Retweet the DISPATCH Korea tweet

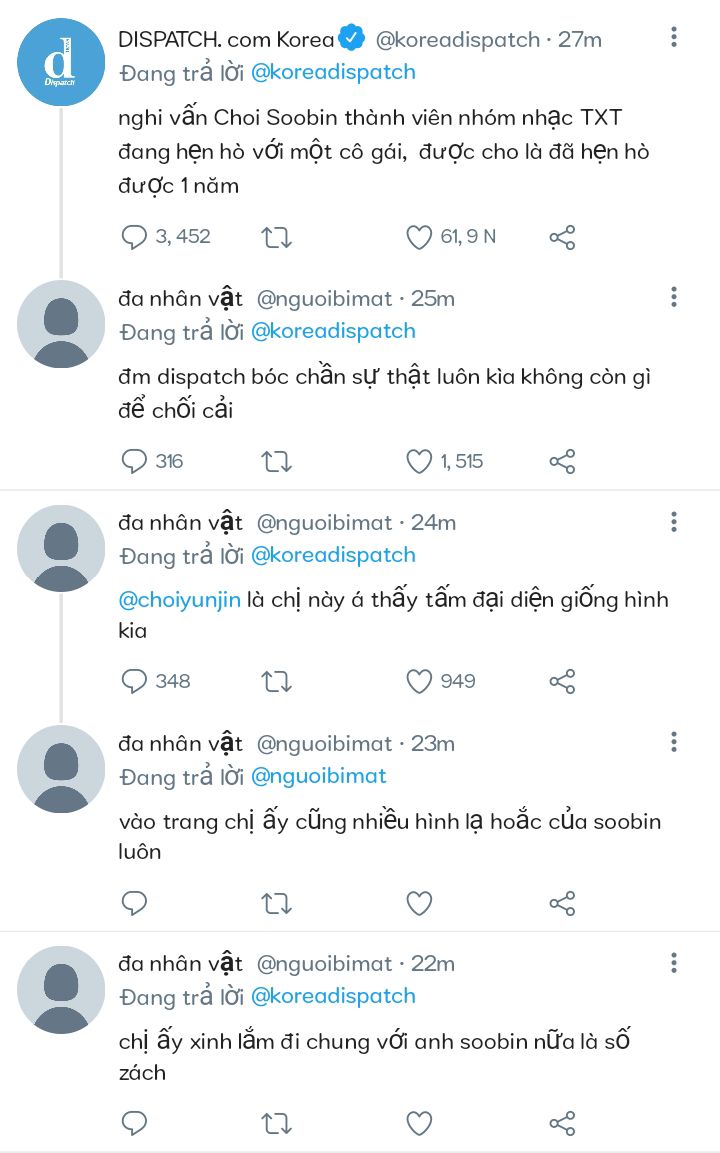click(x=276, y=237)
